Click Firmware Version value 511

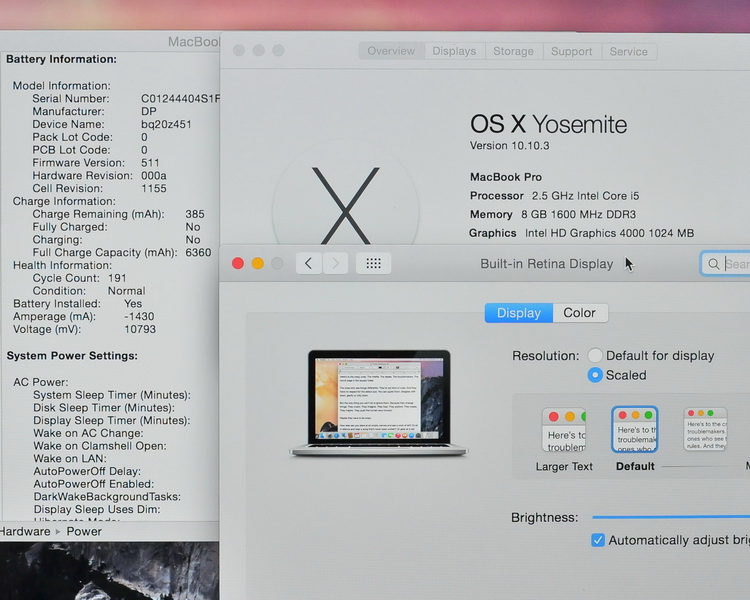(x=150, y=163)
